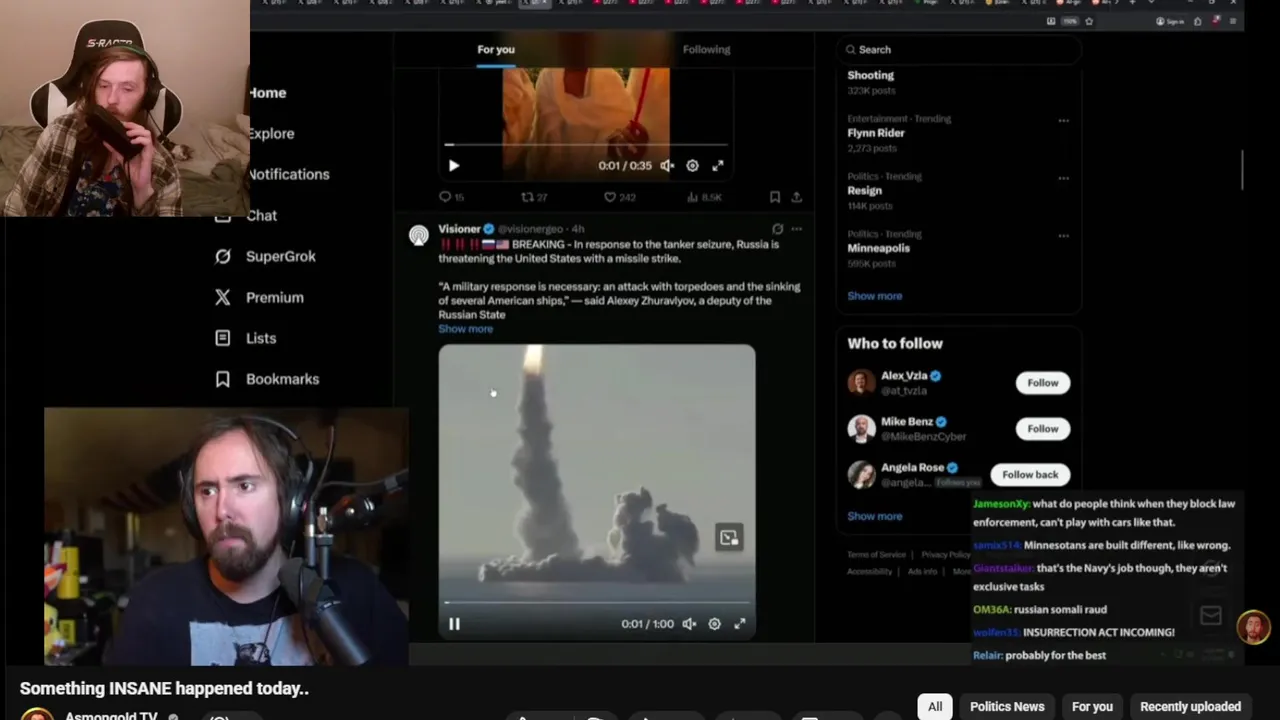Open Mike Benz's profile avatar
The image size is (1280, 720).
(x=861, y=429)
